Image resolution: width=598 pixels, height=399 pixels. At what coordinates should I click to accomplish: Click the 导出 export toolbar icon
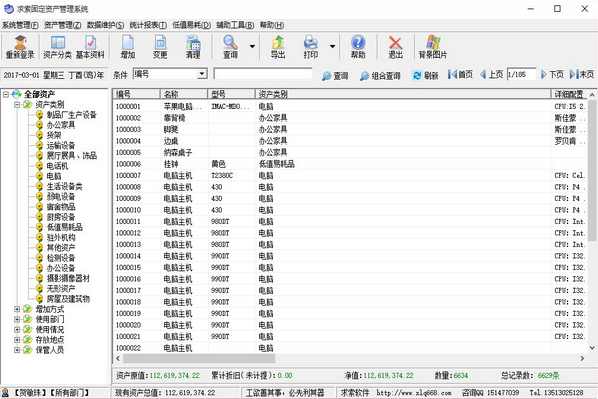278,47
